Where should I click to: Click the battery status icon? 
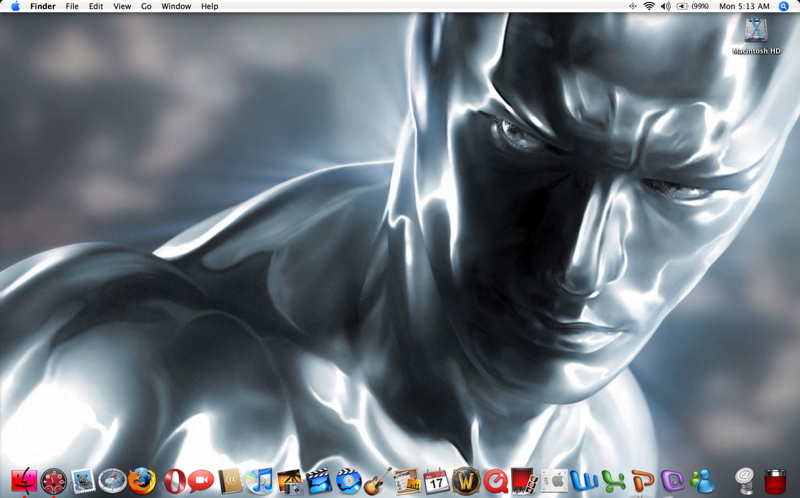[682, 6]
